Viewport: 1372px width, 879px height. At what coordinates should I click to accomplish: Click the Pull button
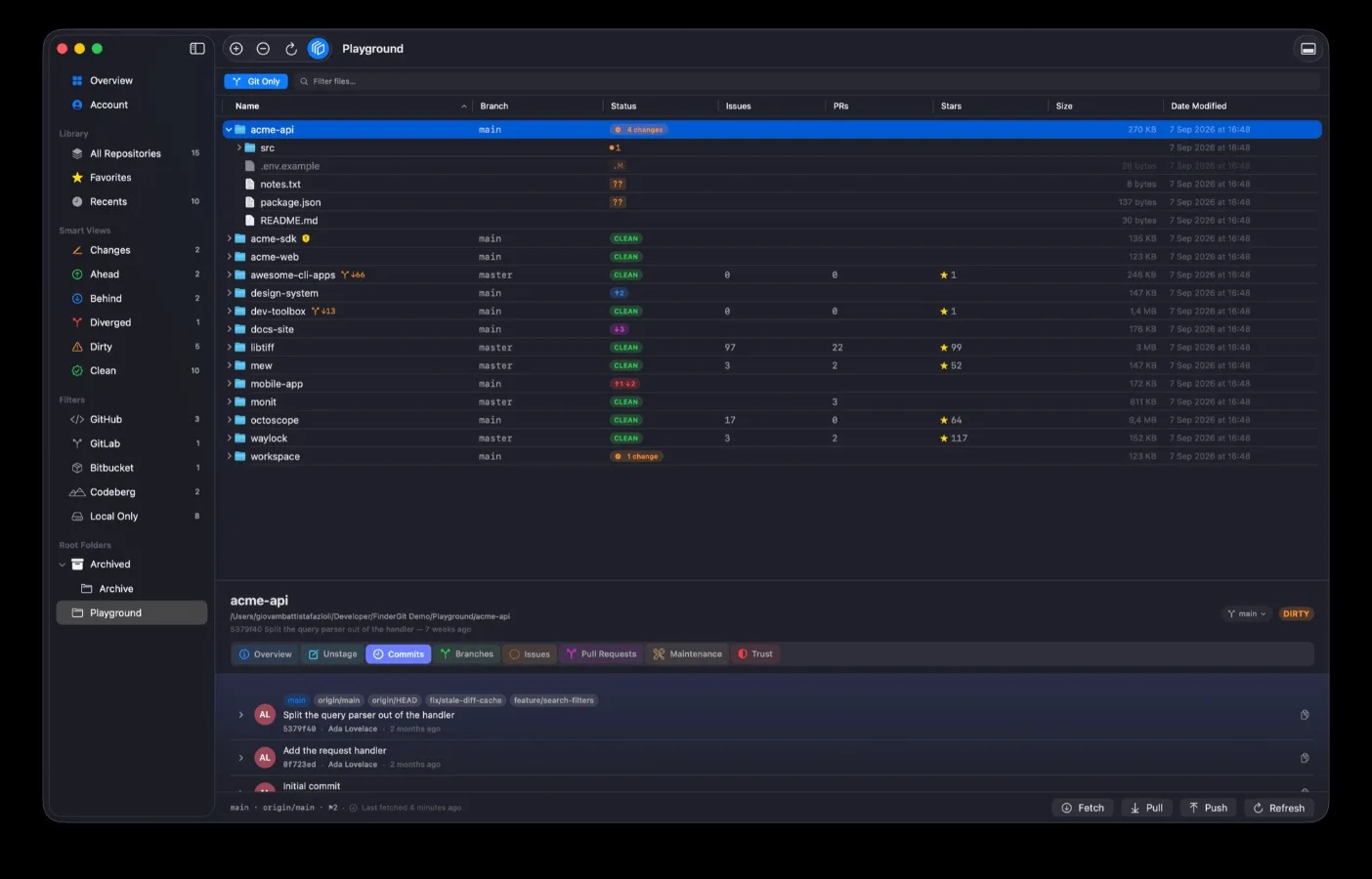[x=1147, y=809]
